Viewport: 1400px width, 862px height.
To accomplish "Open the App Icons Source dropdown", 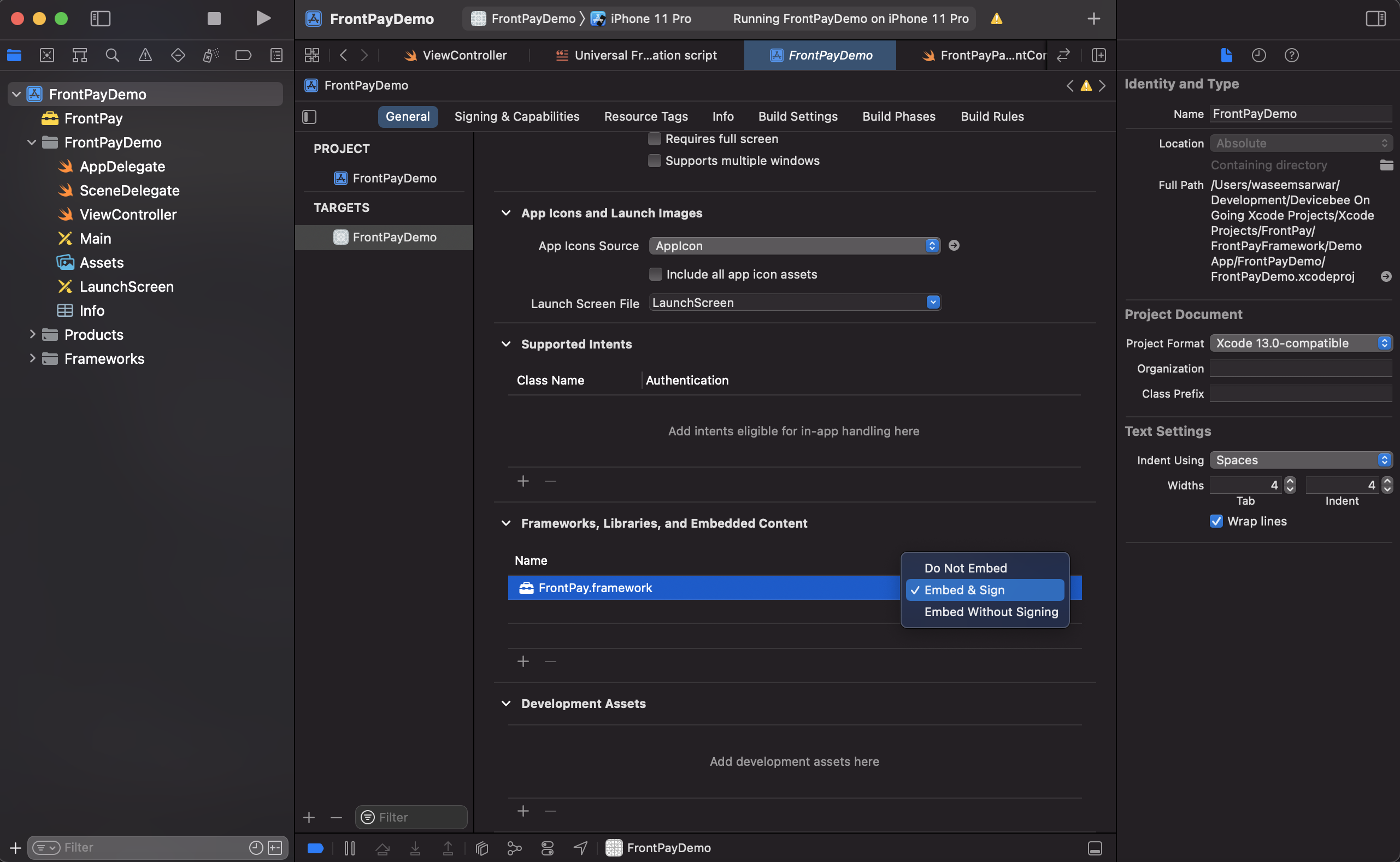I will pyautogui.click(x=794, y=246).
